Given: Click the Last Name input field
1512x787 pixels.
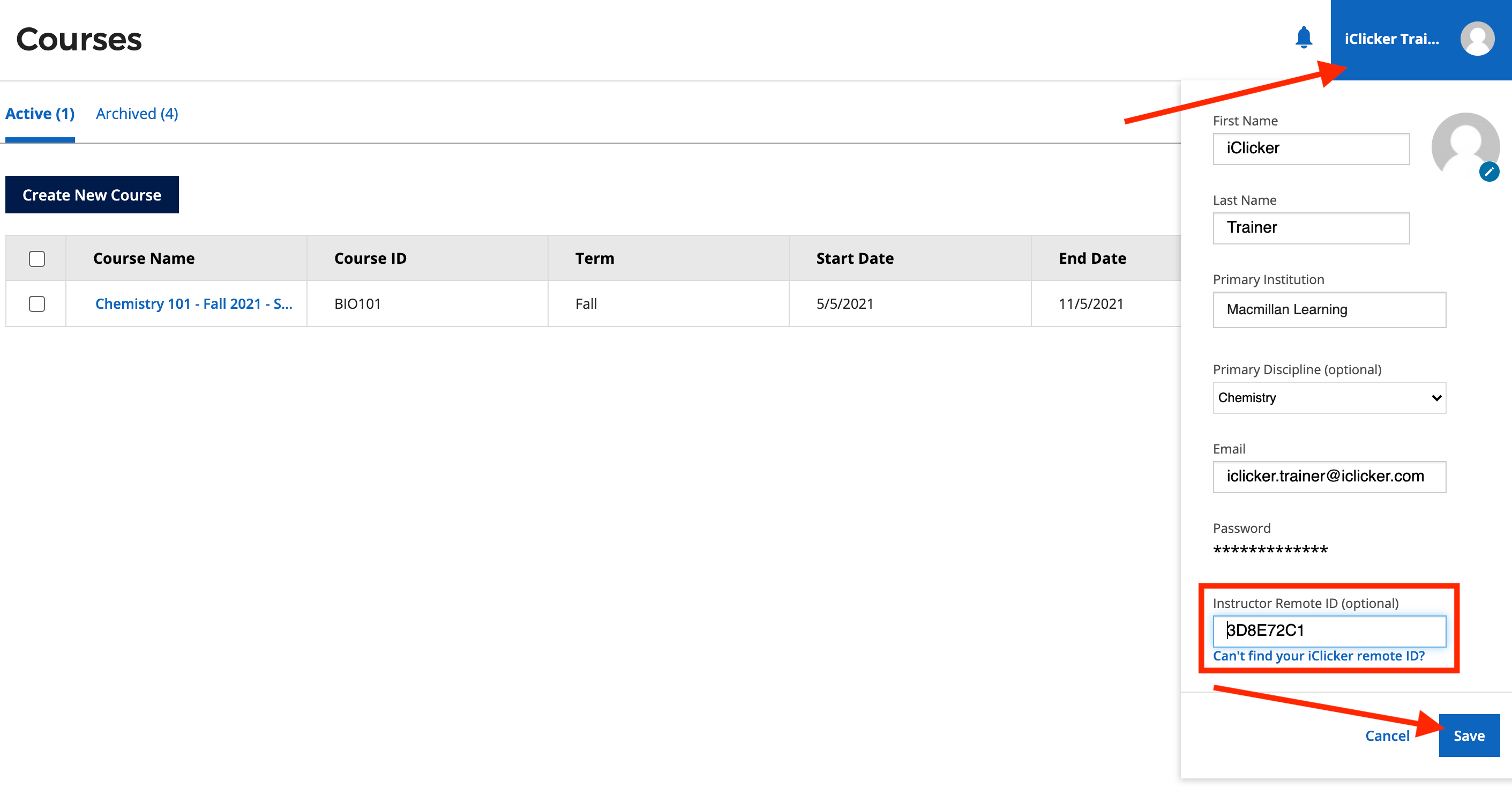Looking at the screenshot, I should [x=1311, y=227].
